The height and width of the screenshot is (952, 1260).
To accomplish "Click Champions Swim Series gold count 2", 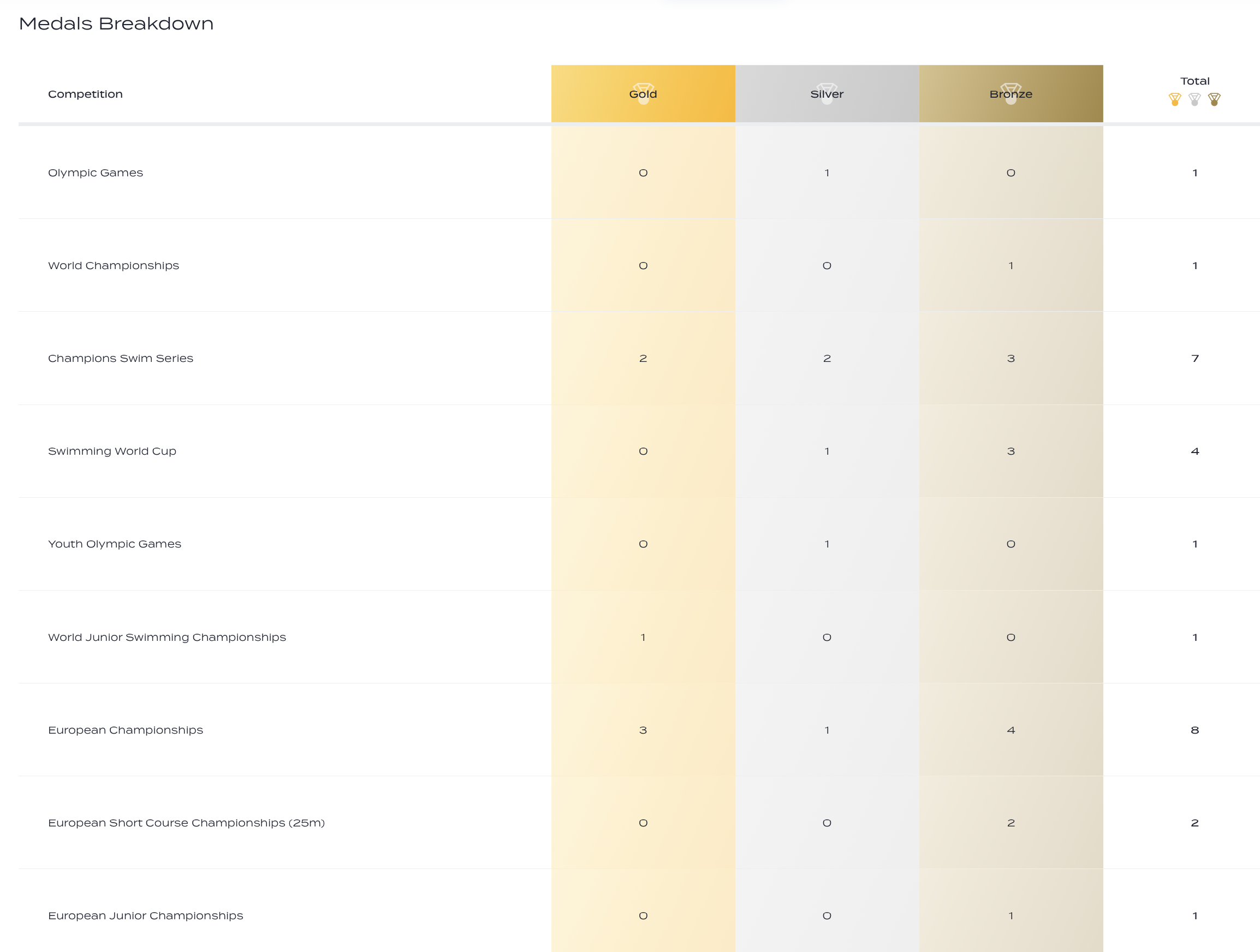I will pos(643,358).
